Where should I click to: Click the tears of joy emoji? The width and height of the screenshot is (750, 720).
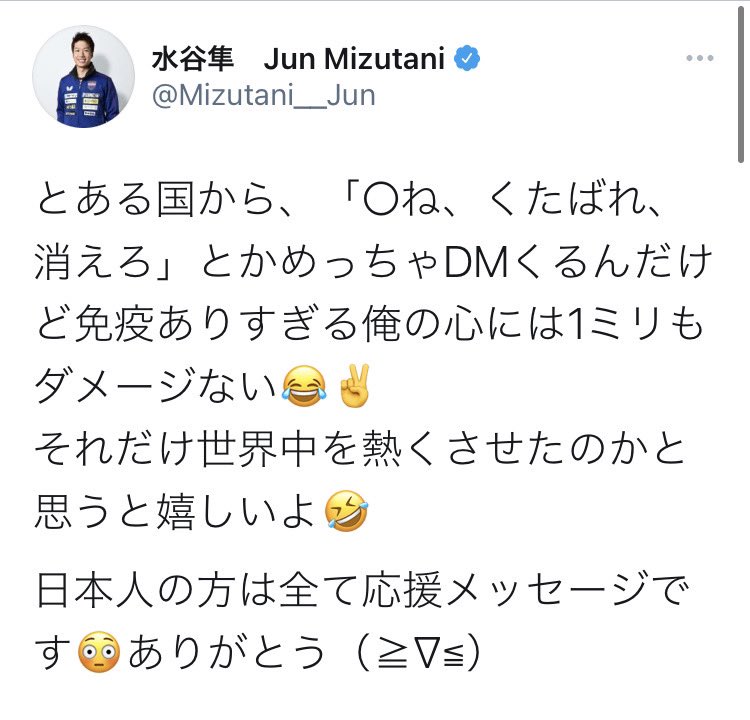tap(304, 387)
